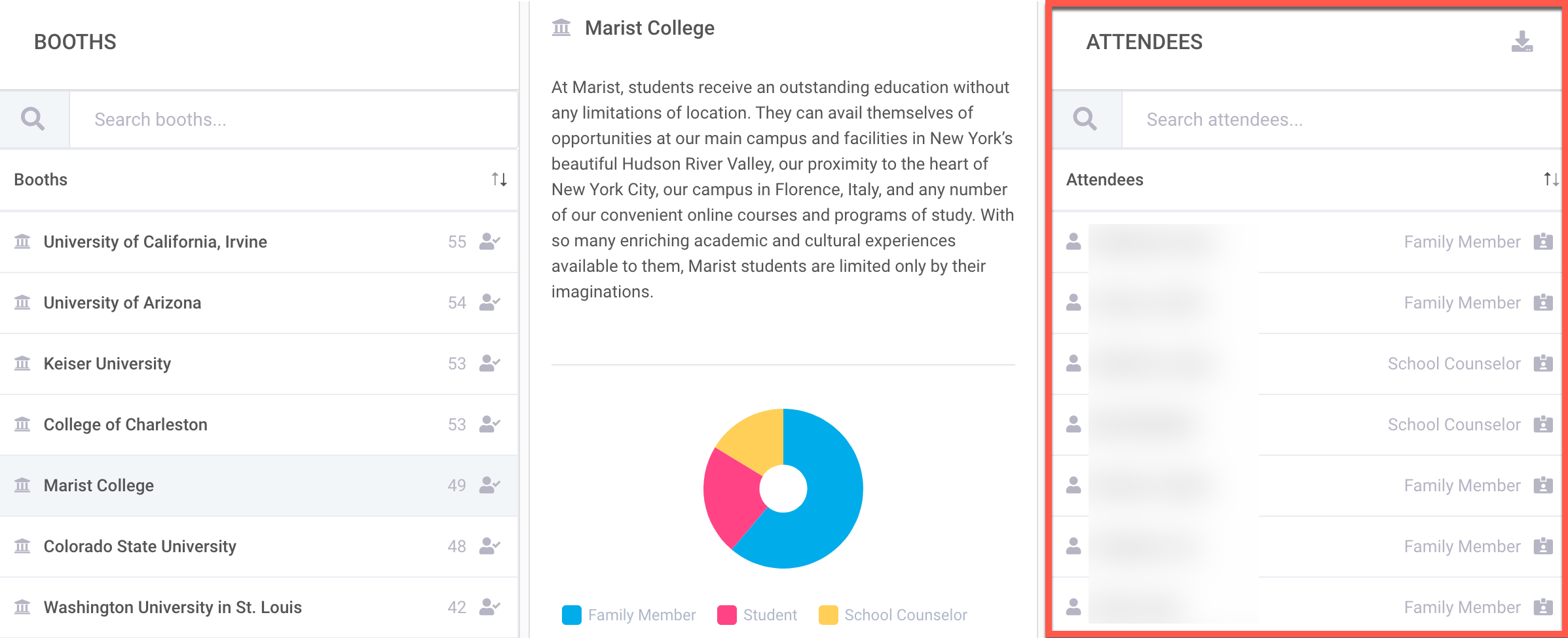The width and height of the screenshot is (1568, 638).
Task: Toggle Student legend entry in chart
Action: pyautogui.click(x=757, y=615)
